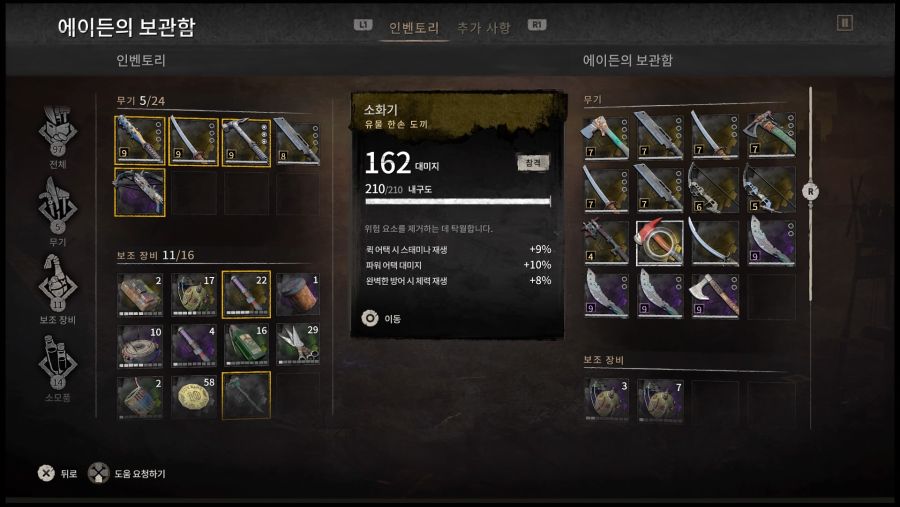Select the gold coin item with count 58

click(193, 396)
